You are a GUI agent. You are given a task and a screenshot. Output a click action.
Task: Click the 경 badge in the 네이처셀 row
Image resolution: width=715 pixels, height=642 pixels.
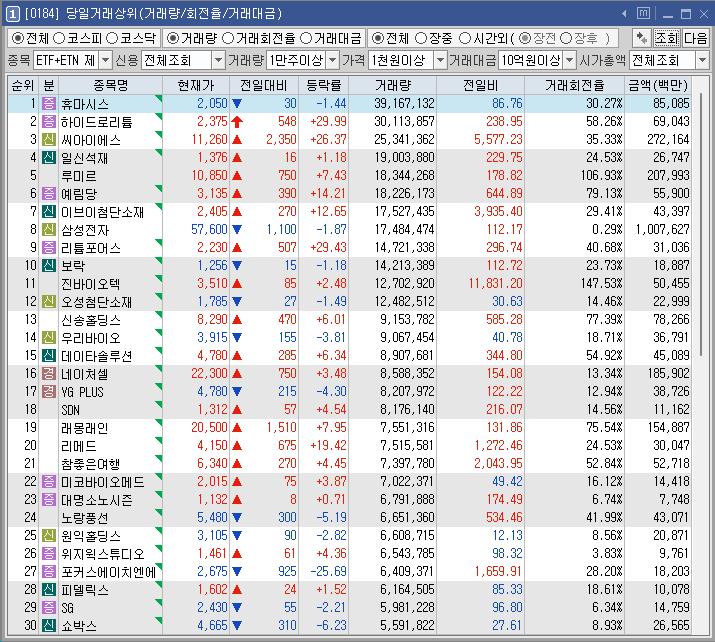coord(49,373)
